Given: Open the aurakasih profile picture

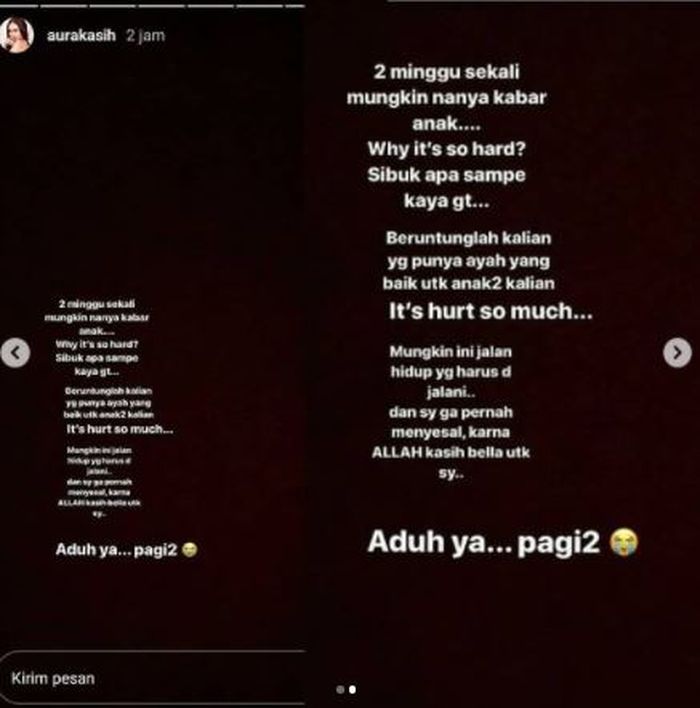Looking at the screenshot, I should click(x=16, y=35).
